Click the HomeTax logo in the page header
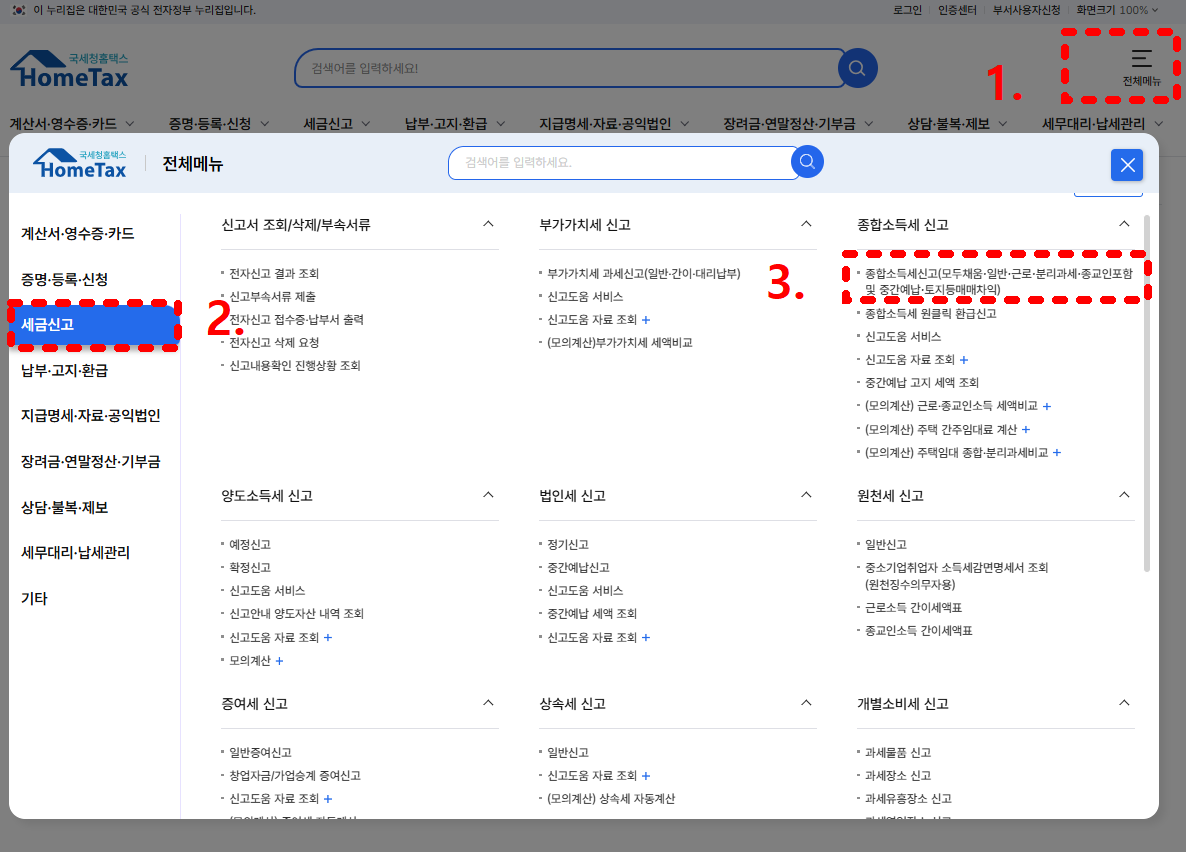Screen dimensions: 1186x852 [70, 70]
